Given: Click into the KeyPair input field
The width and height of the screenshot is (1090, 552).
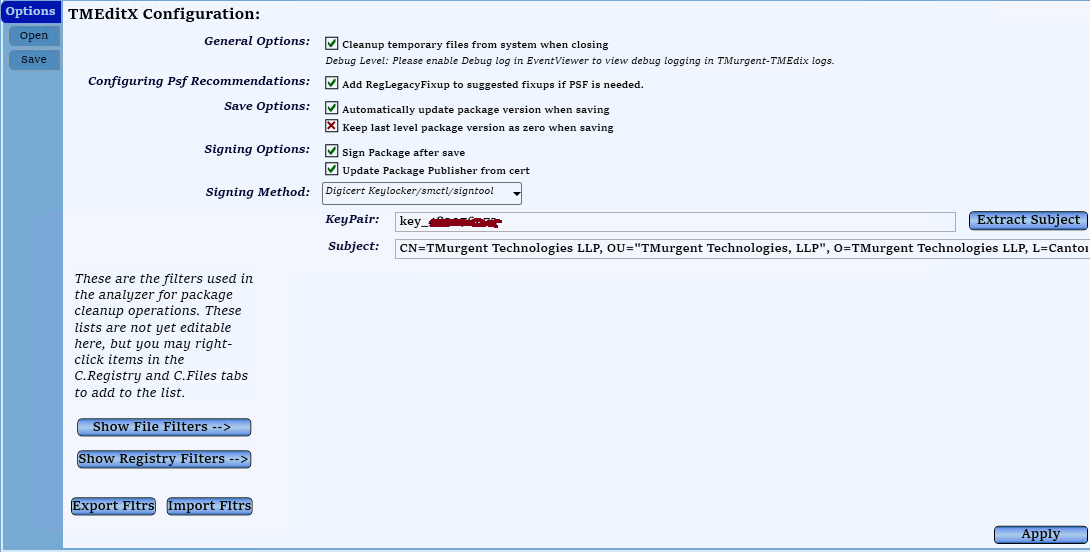Looking at the screenshot, I should coord(675,222).
